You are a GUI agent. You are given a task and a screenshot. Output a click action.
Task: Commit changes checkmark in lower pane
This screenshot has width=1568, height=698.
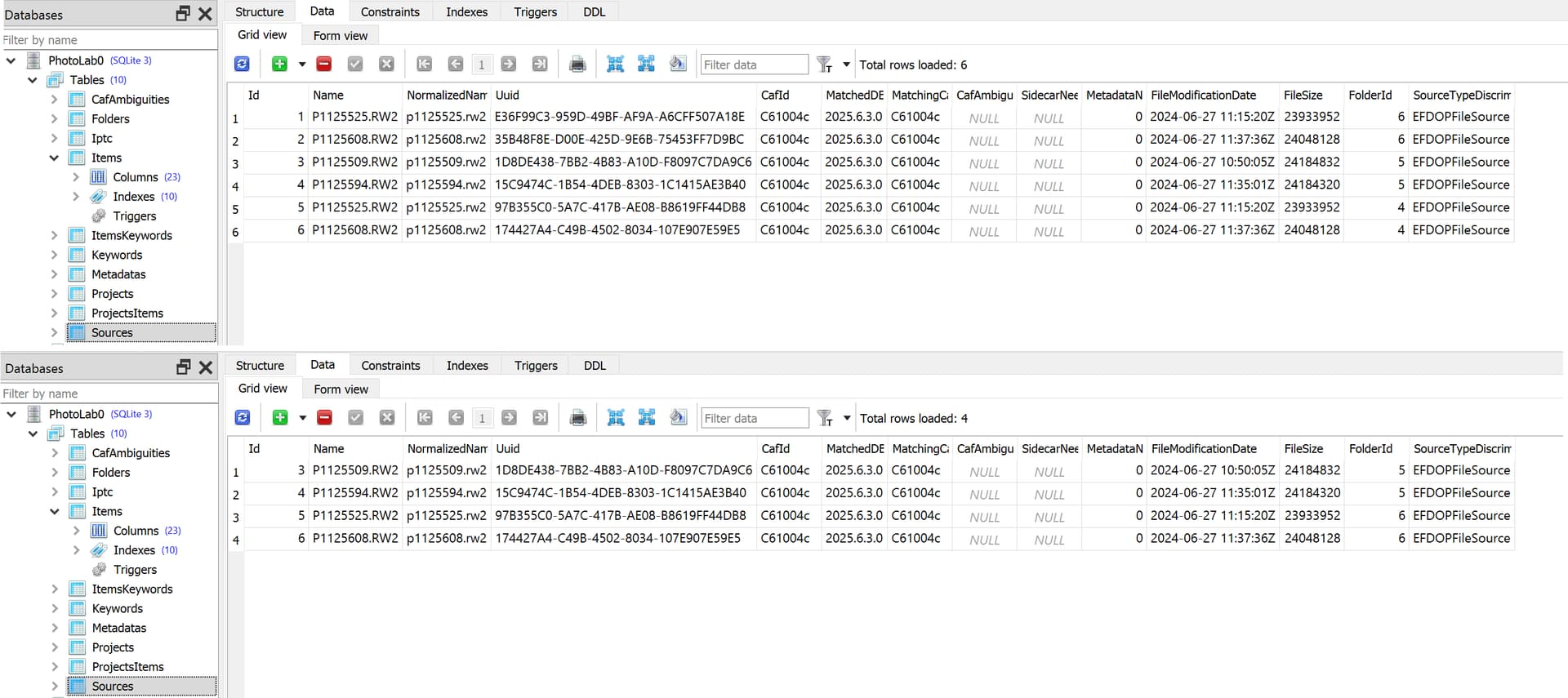(356, 418)
